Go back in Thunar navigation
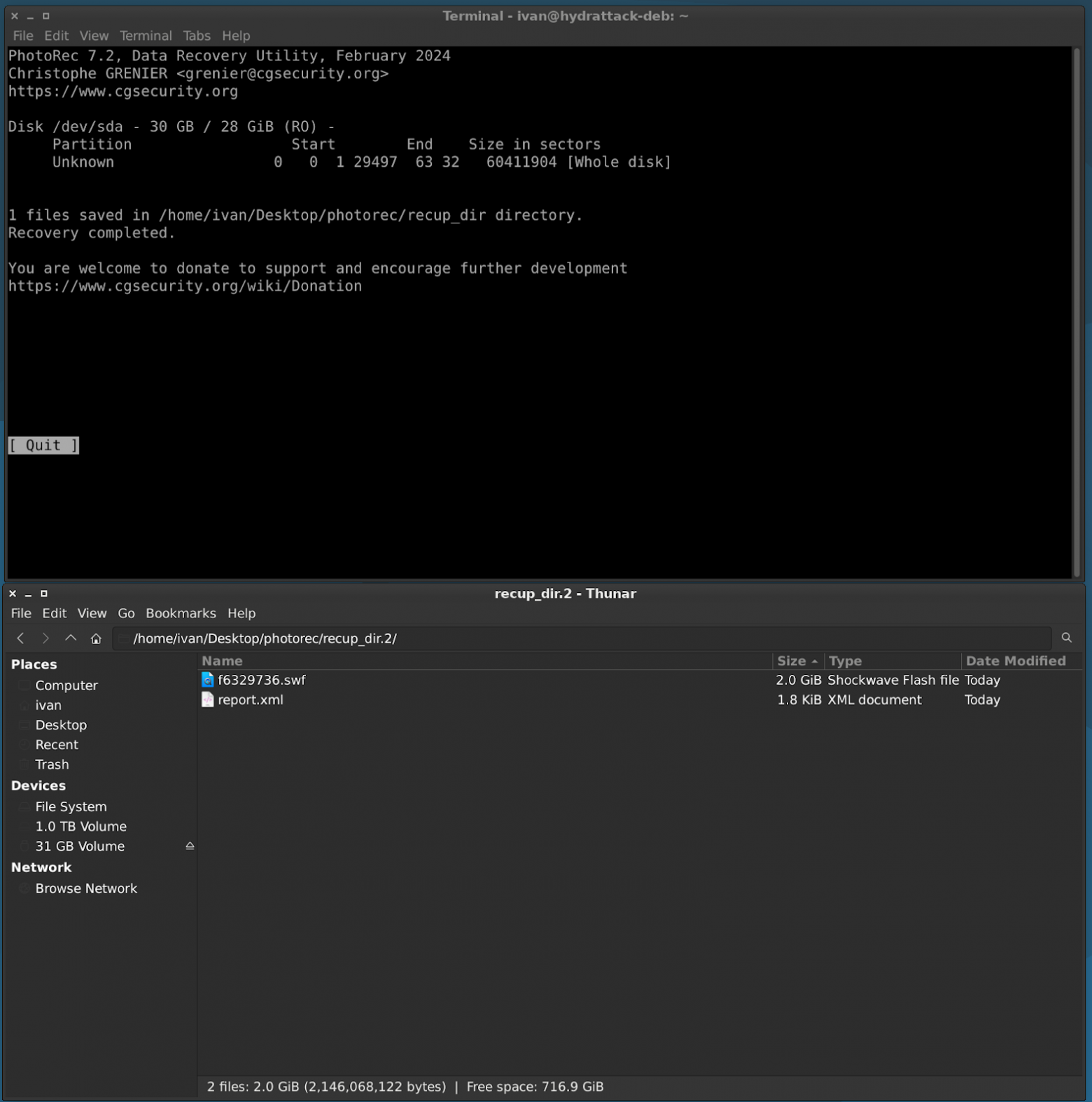The image size is (1092, 1102). 21,638
